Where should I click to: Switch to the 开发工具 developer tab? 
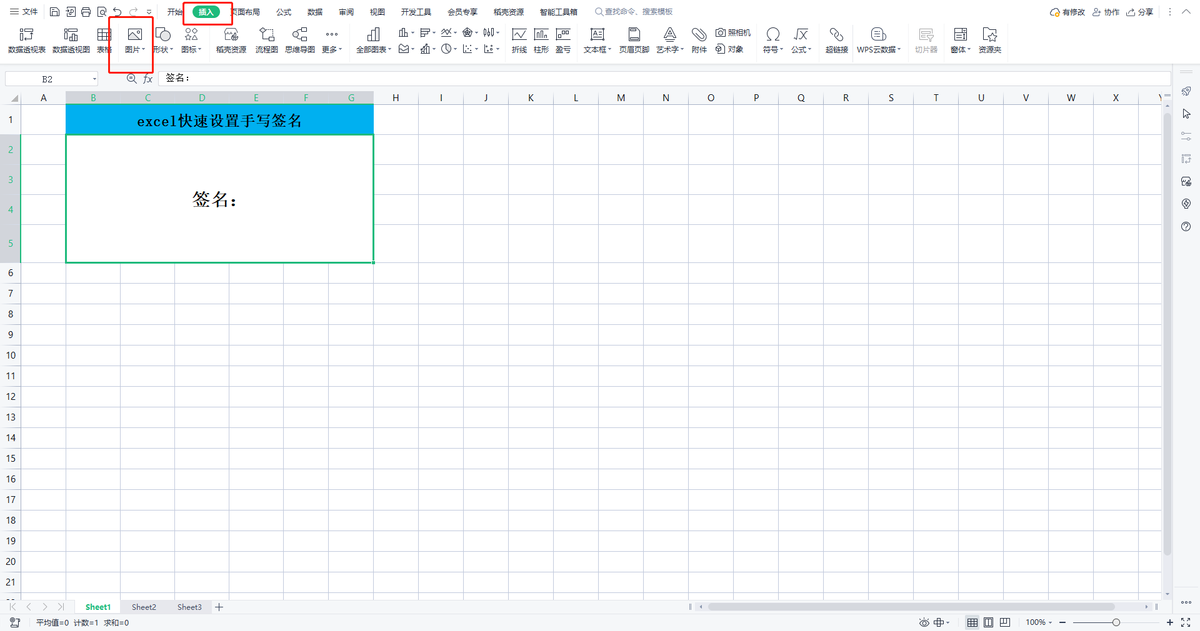tap(416, 12)
